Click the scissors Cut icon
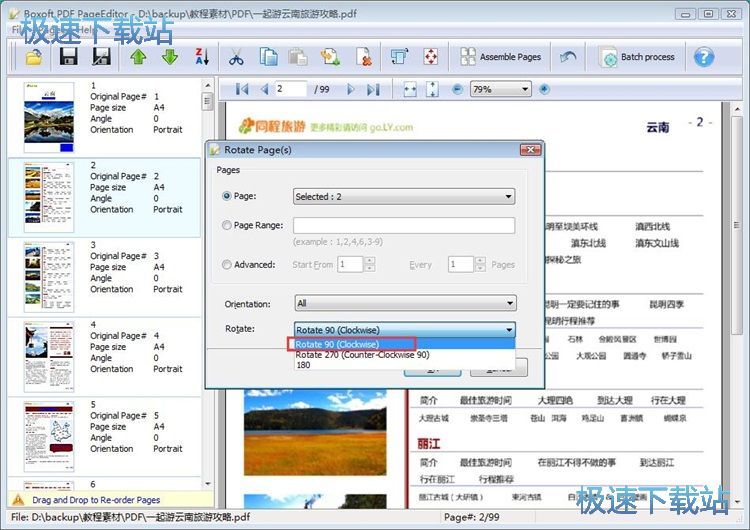 pos(236,57)
